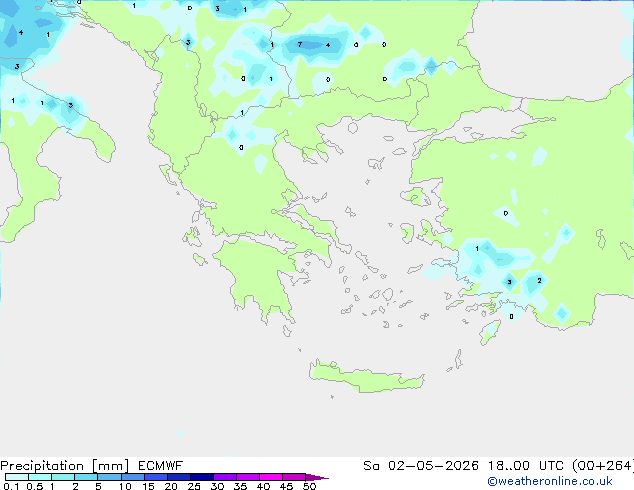
Task: Select the 25 mm navy legend swatch
Action: tap(201, 477)
